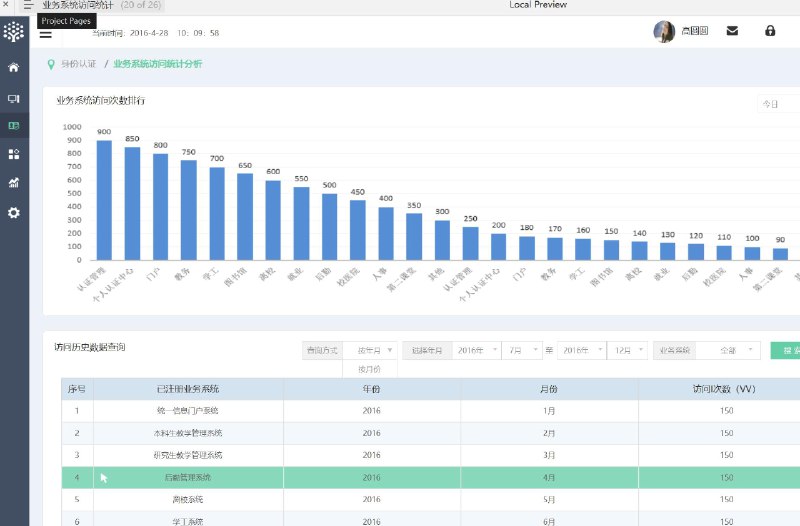Open the second 2016年 end year dropdown

(582, 350)
